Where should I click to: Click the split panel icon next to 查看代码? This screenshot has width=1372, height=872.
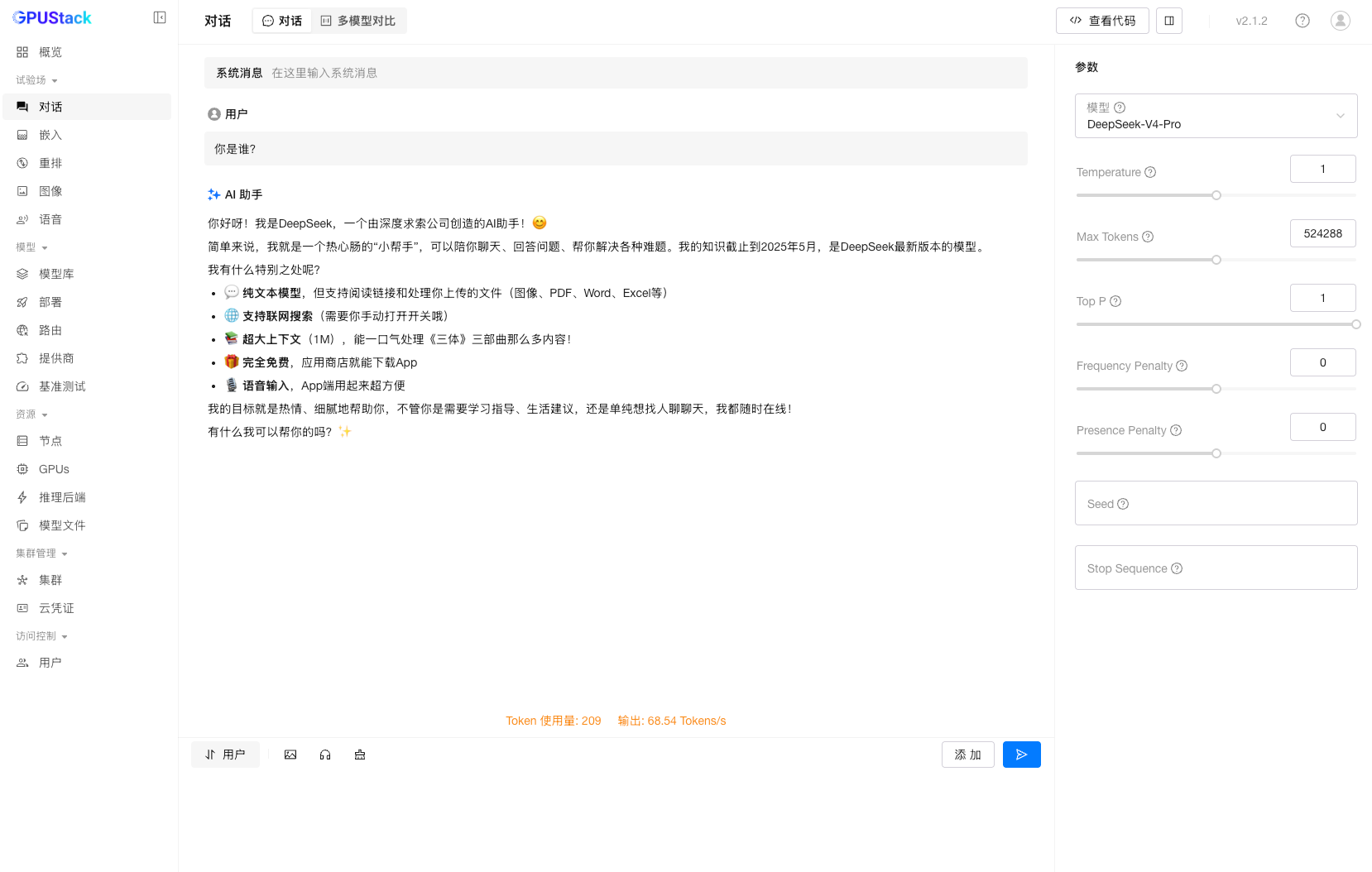(x=1168, y=20)
